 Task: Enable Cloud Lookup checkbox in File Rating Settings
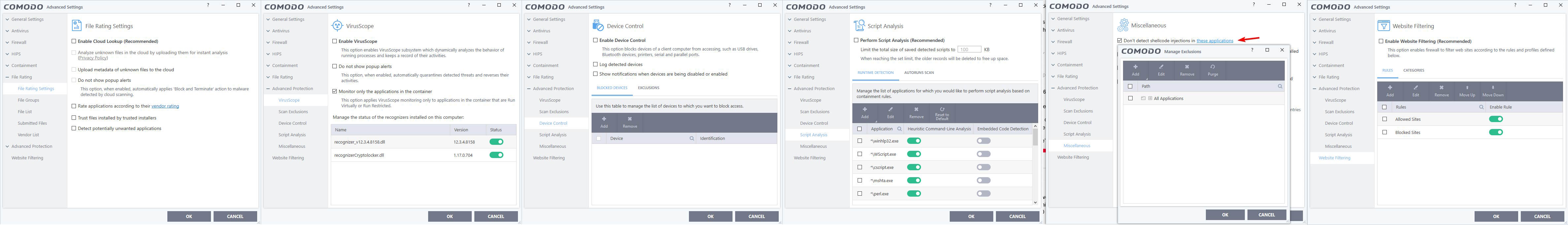(x=74, y=41)
